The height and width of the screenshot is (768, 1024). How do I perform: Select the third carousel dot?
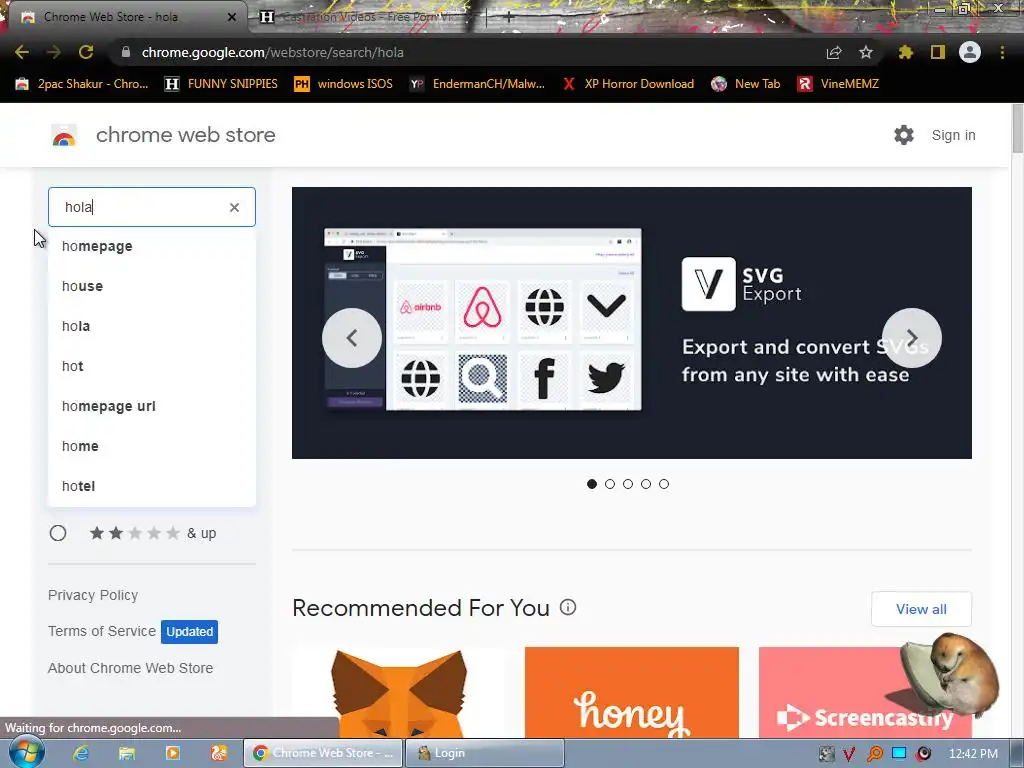click(x=628, y=484)
